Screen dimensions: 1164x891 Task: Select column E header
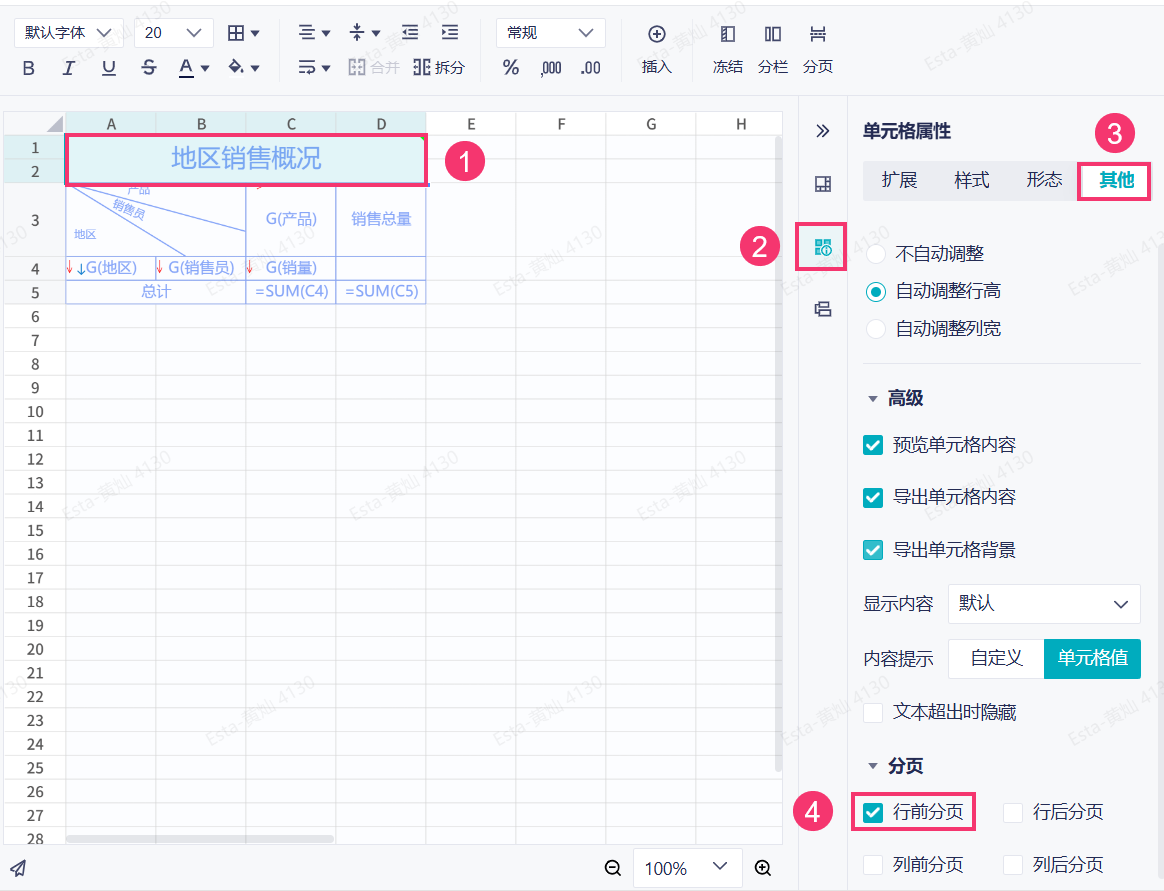point(471,124)
